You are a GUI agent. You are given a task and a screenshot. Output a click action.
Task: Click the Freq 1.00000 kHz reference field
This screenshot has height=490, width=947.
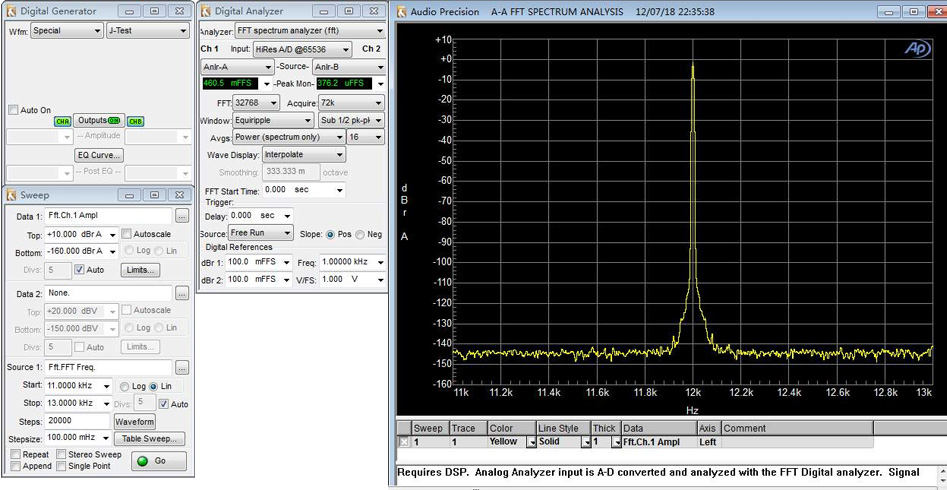[352, 262]
